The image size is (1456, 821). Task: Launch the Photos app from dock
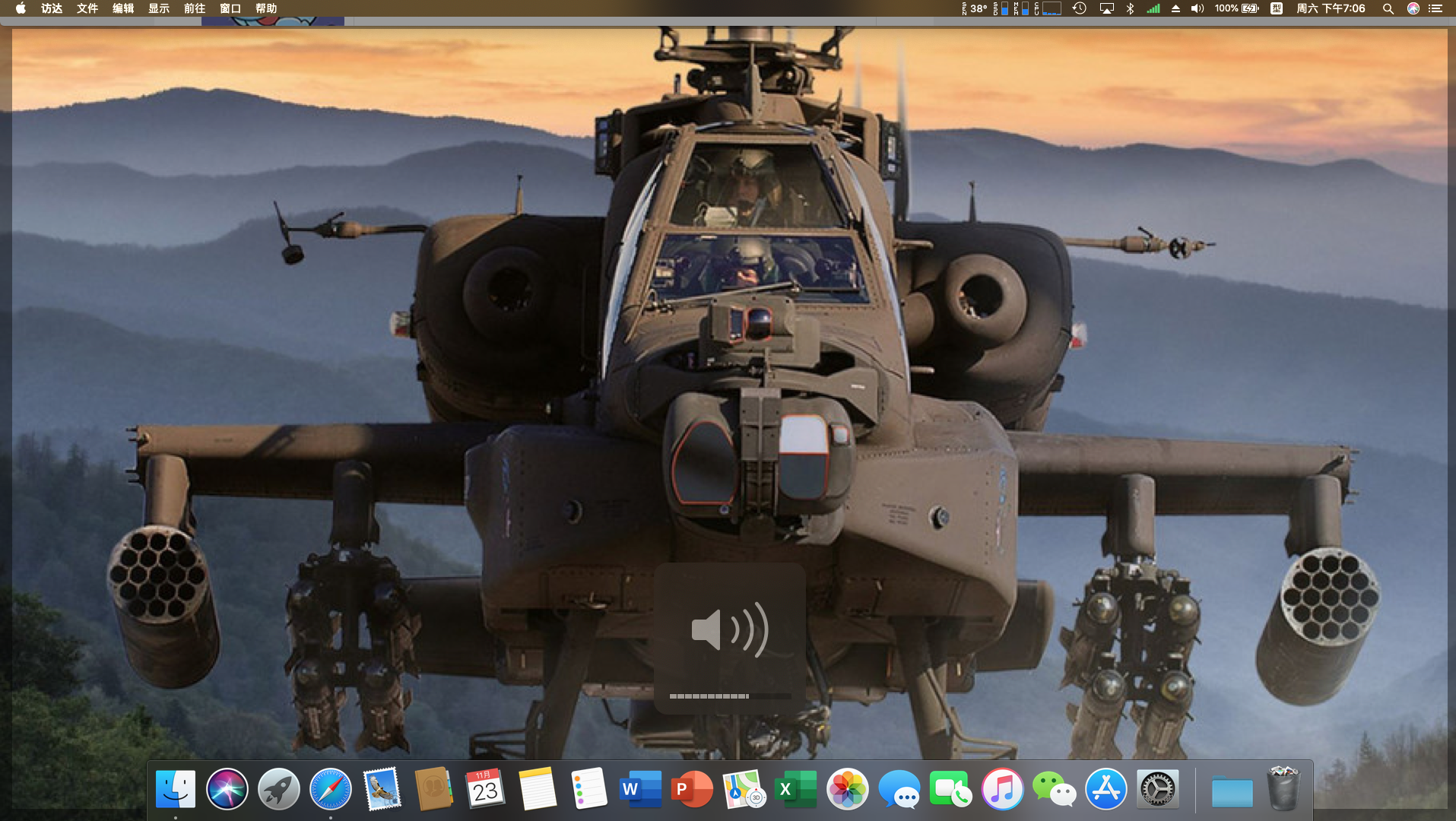[x=847, y=790]
